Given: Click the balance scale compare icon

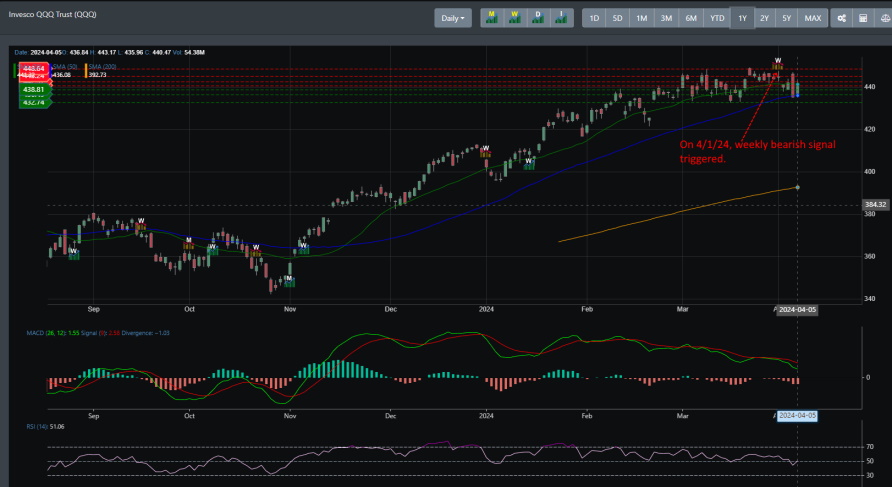Looking at the screenshot, I should (x=885, y=18).
